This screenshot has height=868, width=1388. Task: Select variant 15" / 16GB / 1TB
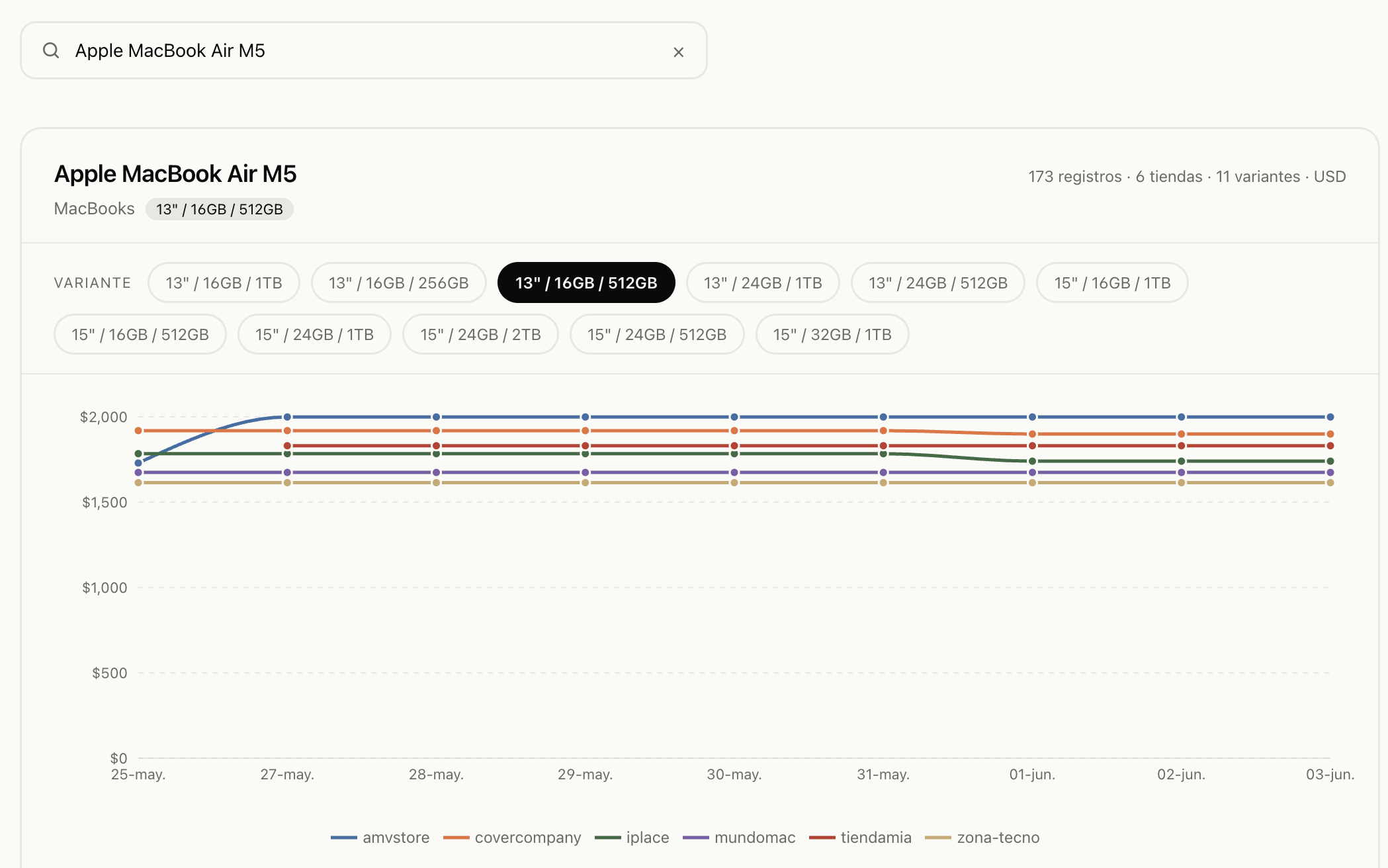point(1112,282)
